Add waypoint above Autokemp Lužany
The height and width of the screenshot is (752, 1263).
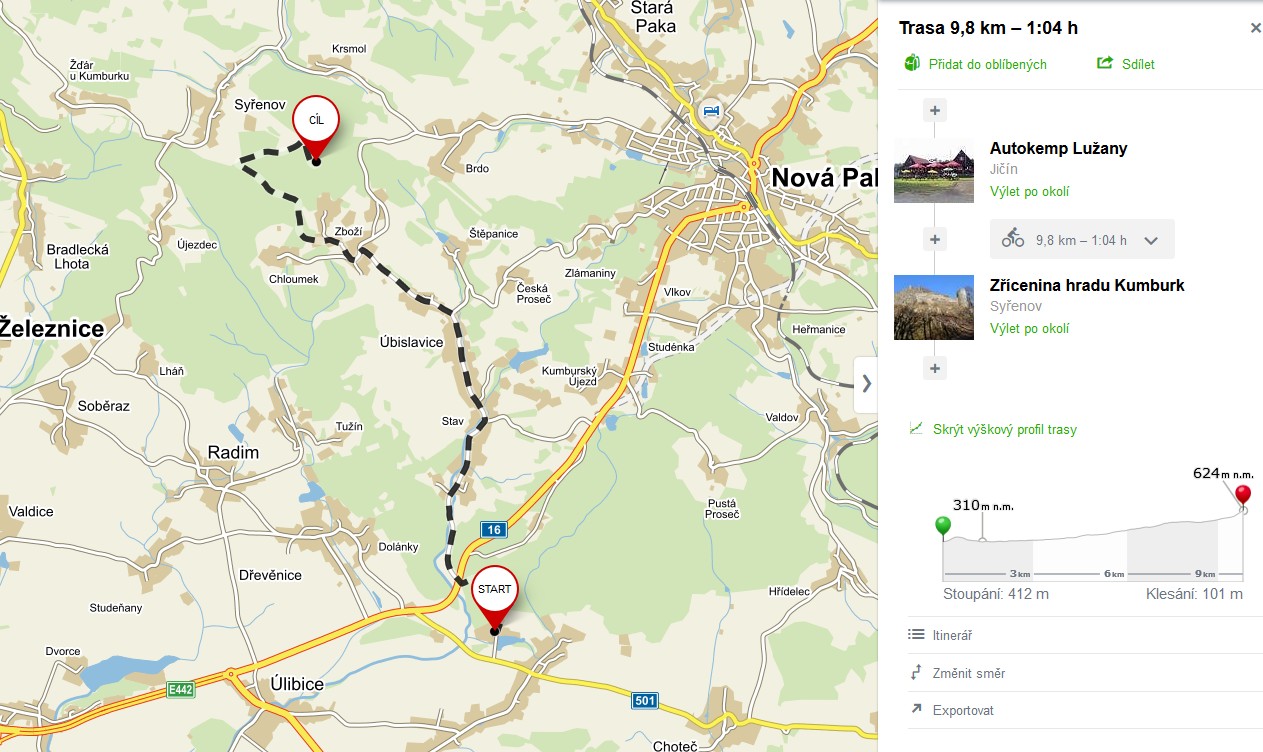935,110
